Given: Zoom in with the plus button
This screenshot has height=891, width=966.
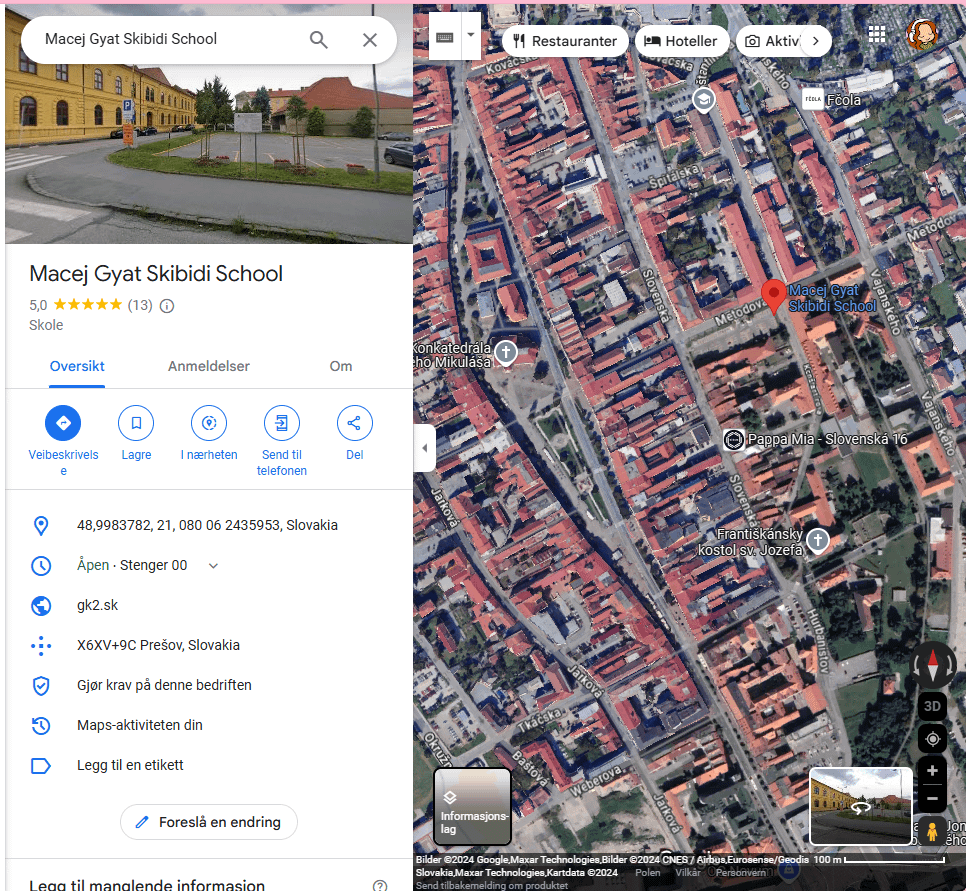Looking at the screenshot, I should 932,770.
